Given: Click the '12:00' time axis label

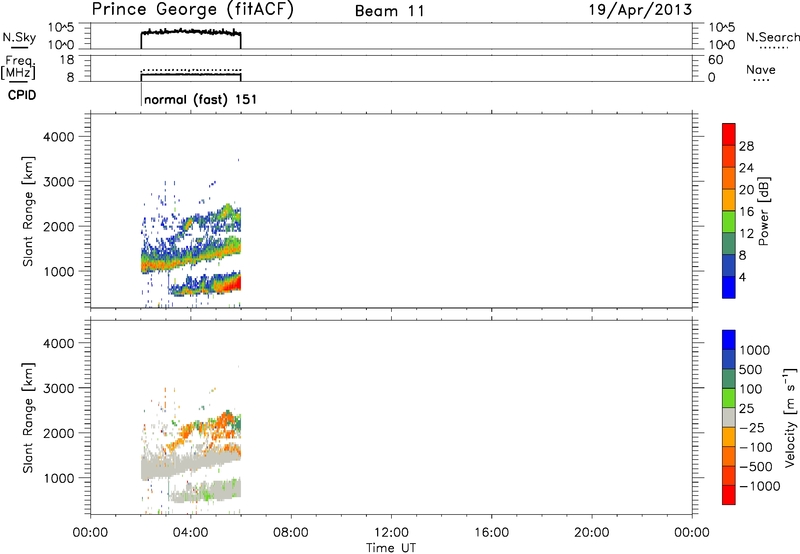Looking at the screenshot, I should pyautogui.click(x=391, y=533).
